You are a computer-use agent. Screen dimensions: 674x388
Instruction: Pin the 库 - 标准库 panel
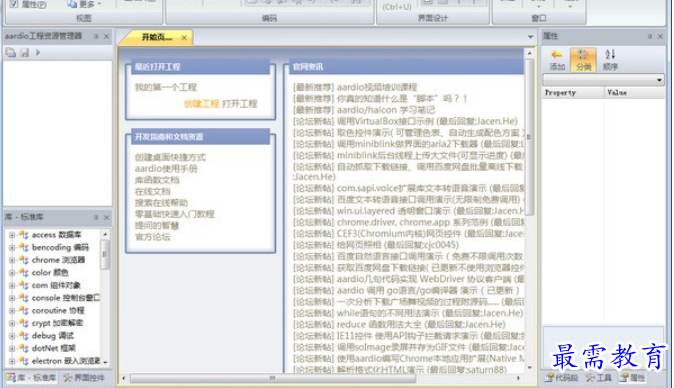96,217
